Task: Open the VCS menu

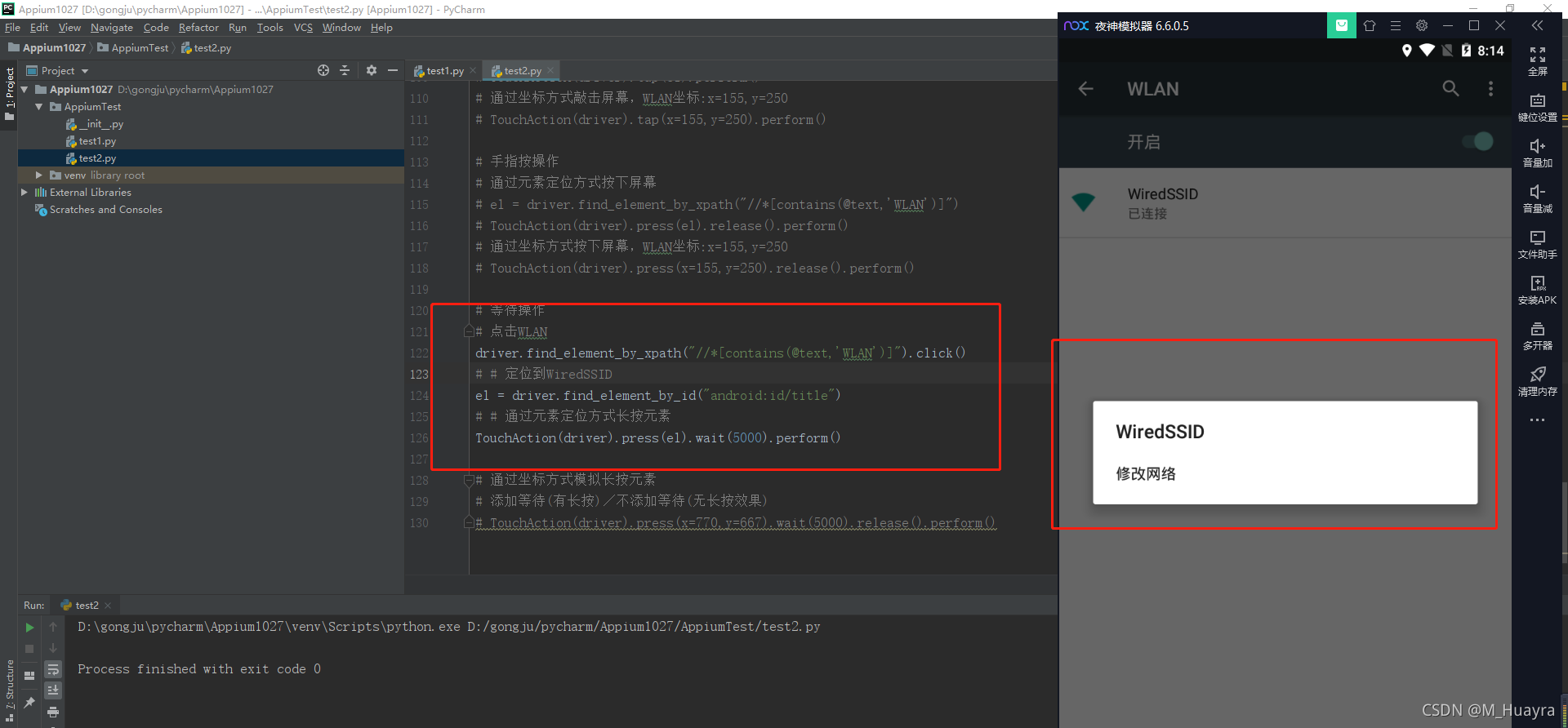Action: [303, 28]
